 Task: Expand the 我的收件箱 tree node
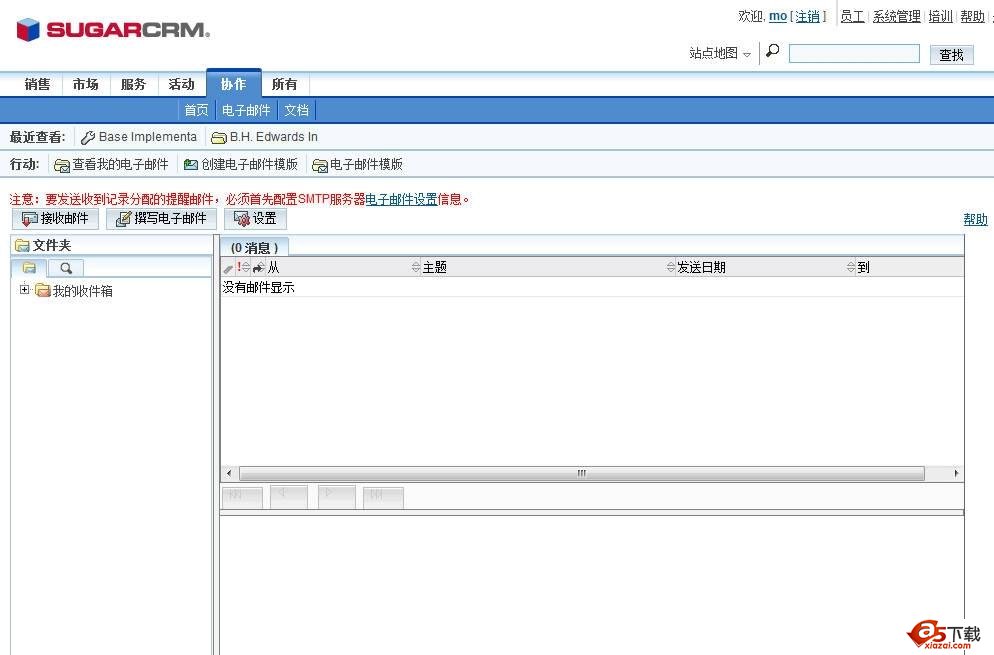click(x=24, y=290)
